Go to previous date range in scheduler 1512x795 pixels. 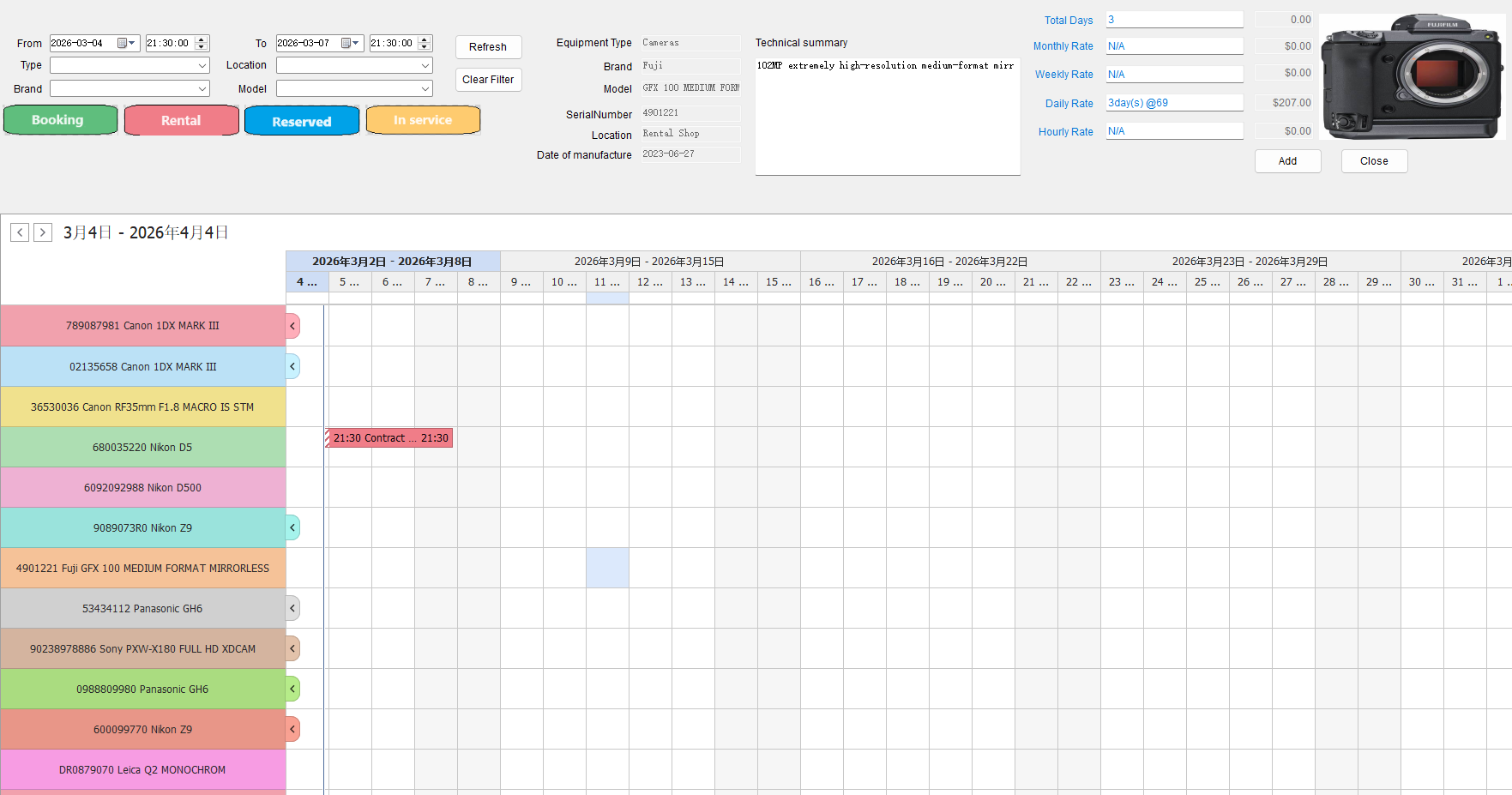tap(20, 232)
